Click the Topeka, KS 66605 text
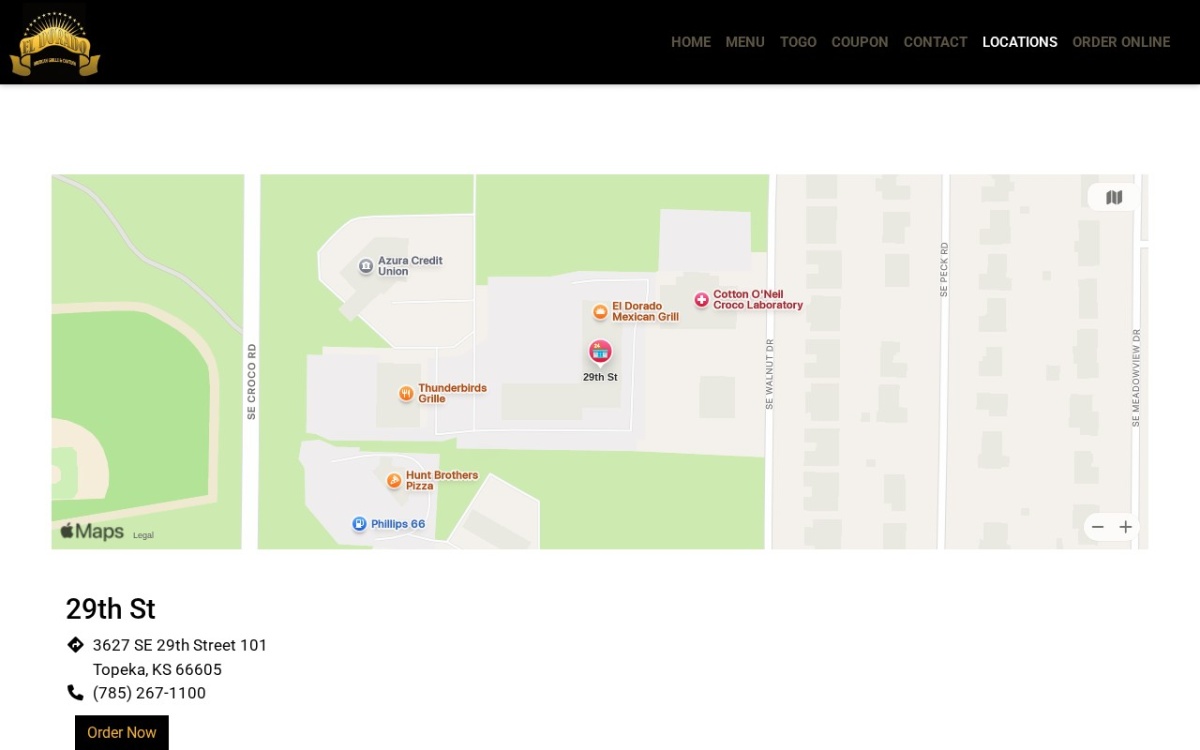 (157, 669)
